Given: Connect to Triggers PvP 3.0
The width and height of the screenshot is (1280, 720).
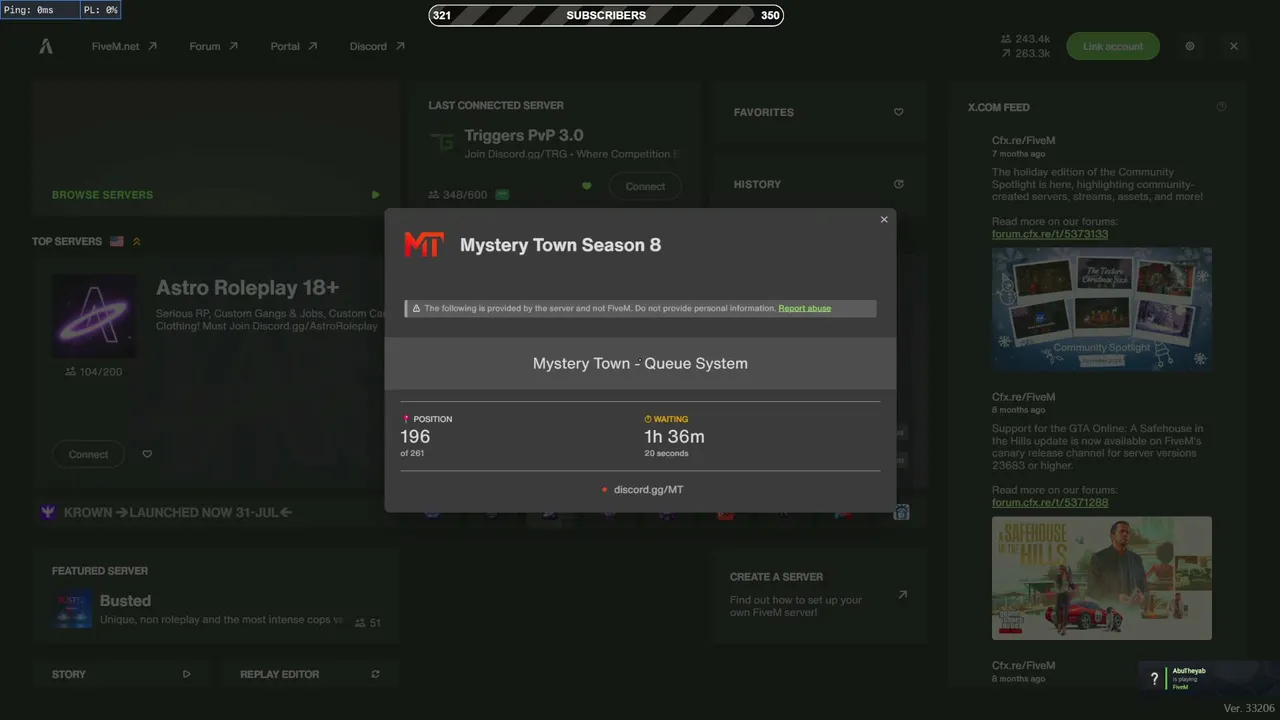Looking at the screenshot, I should tap(645, 186).
